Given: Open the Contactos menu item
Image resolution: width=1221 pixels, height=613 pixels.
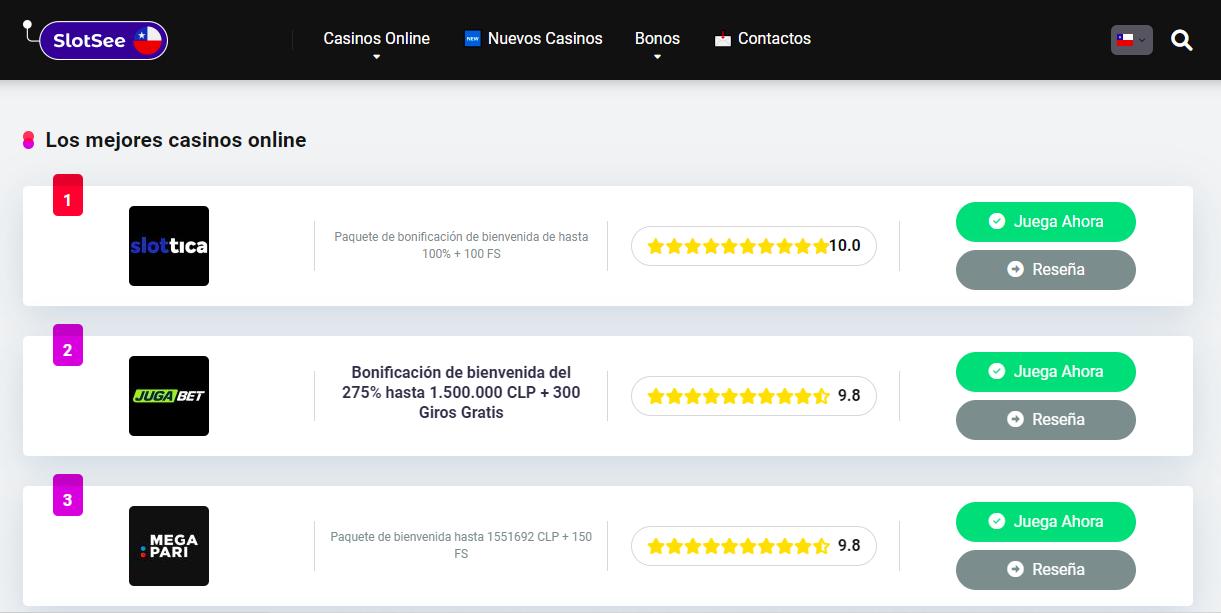Looking at the screenshot, I should pos(774,39).
